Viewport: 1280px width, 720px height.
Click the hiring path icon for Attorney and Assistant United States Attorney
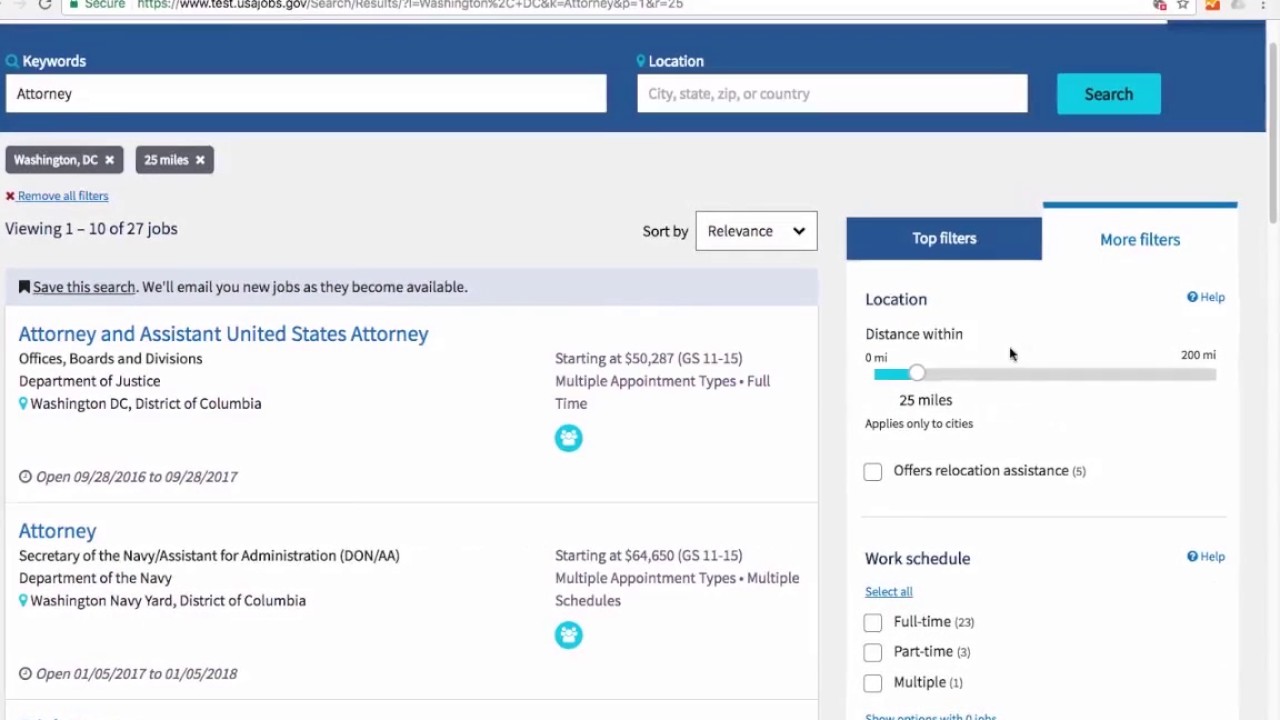coord(568,438)
